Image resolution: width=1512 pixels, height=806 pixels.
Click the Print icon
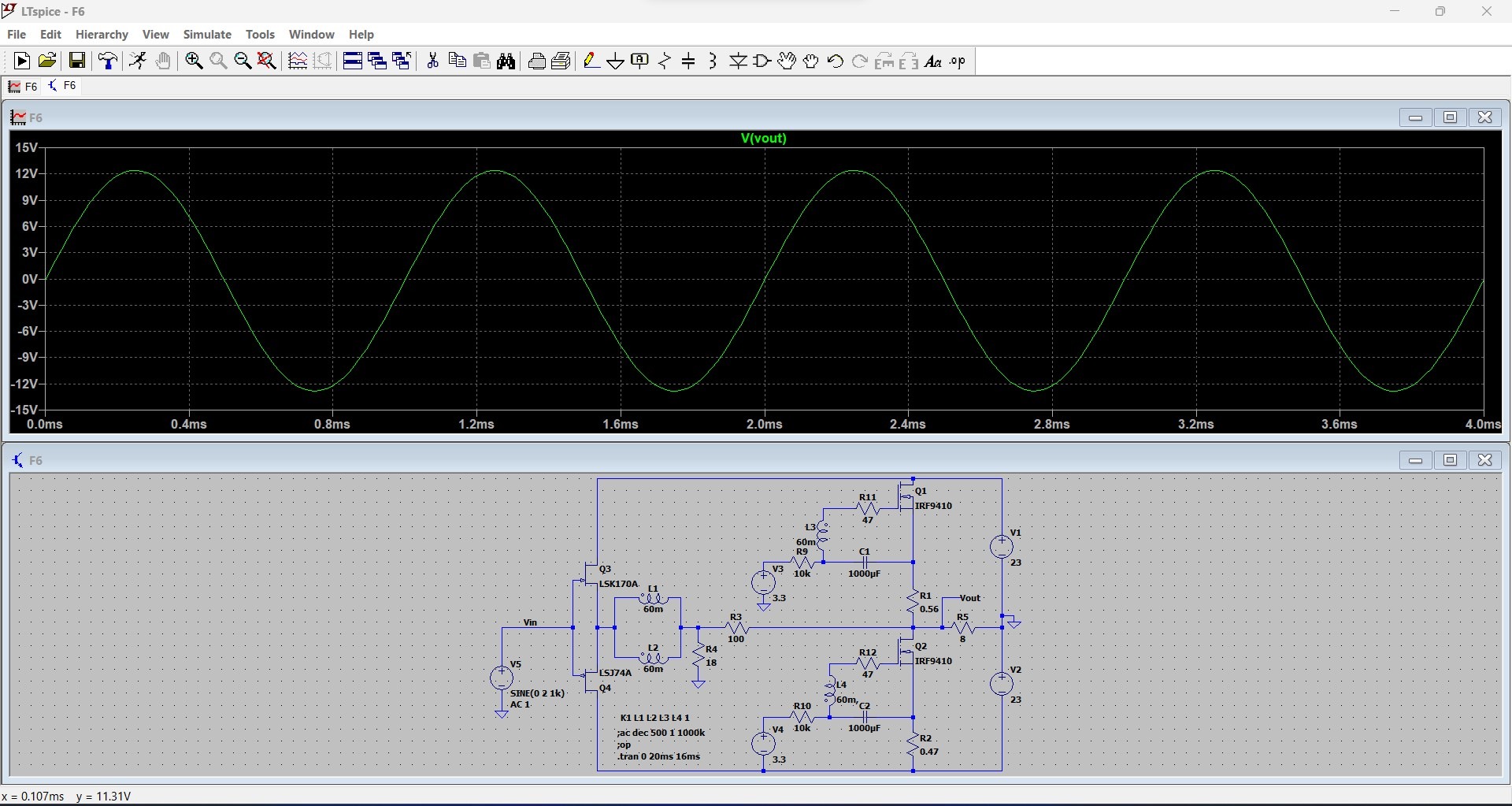pos(537,61)
